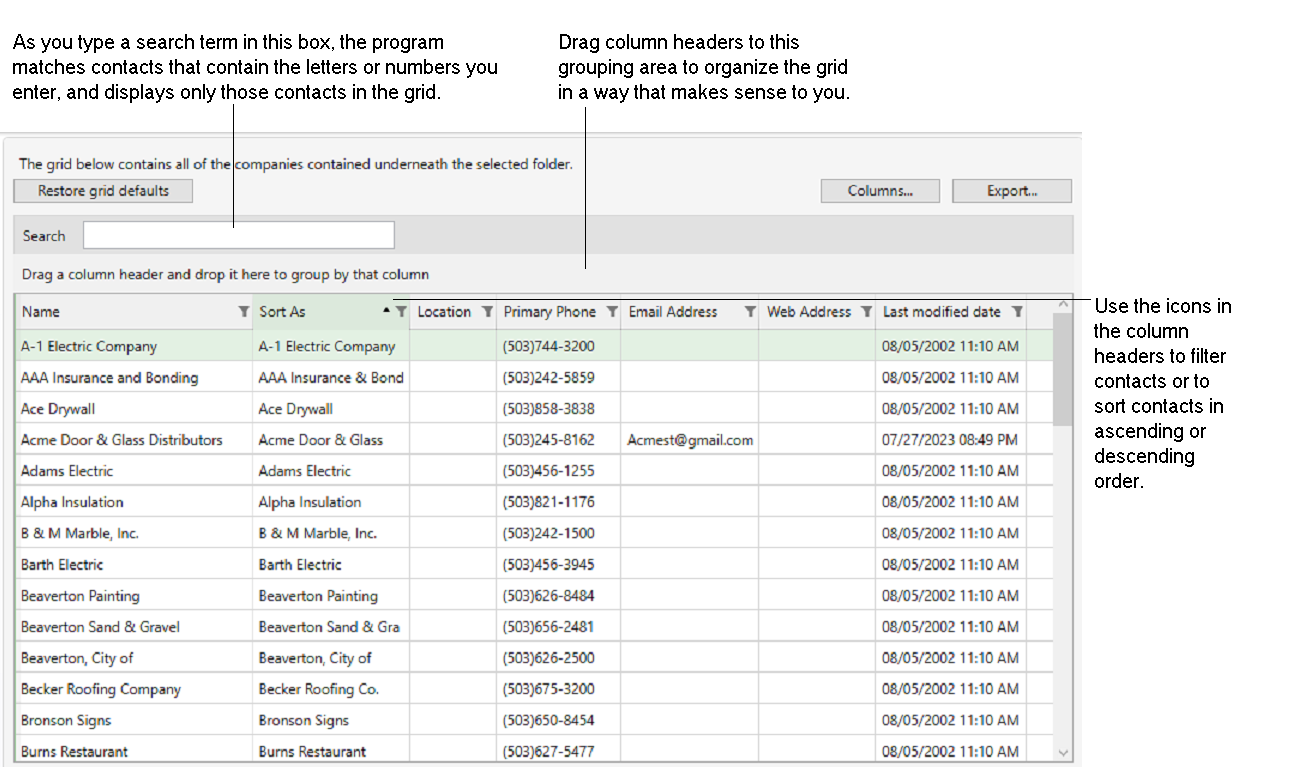Open the Email Address column filter funnel

pos(750,312)
